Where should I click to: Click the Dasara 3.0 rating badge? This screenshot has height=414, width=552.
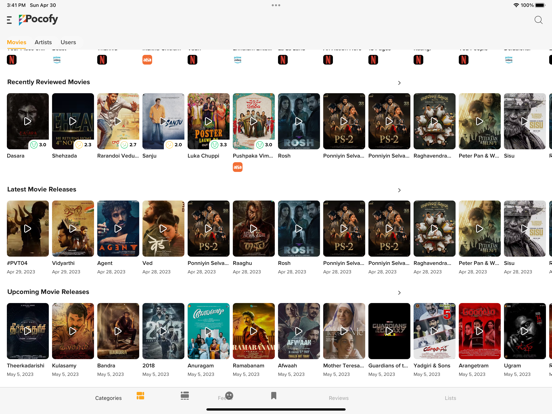click(x=38, y=145)
